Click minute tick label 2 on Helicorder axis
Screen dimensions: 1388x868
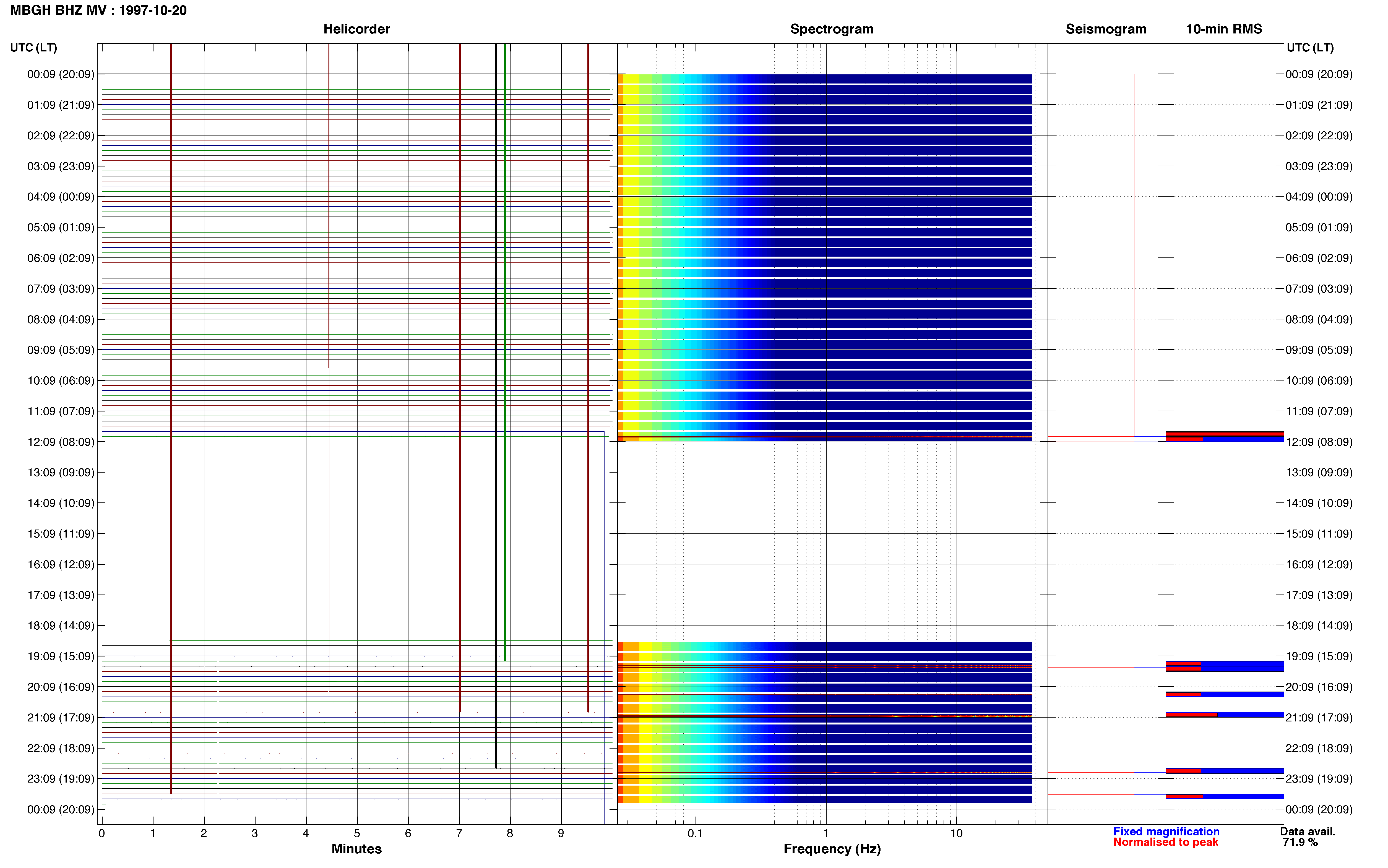(x=204, y=833)
